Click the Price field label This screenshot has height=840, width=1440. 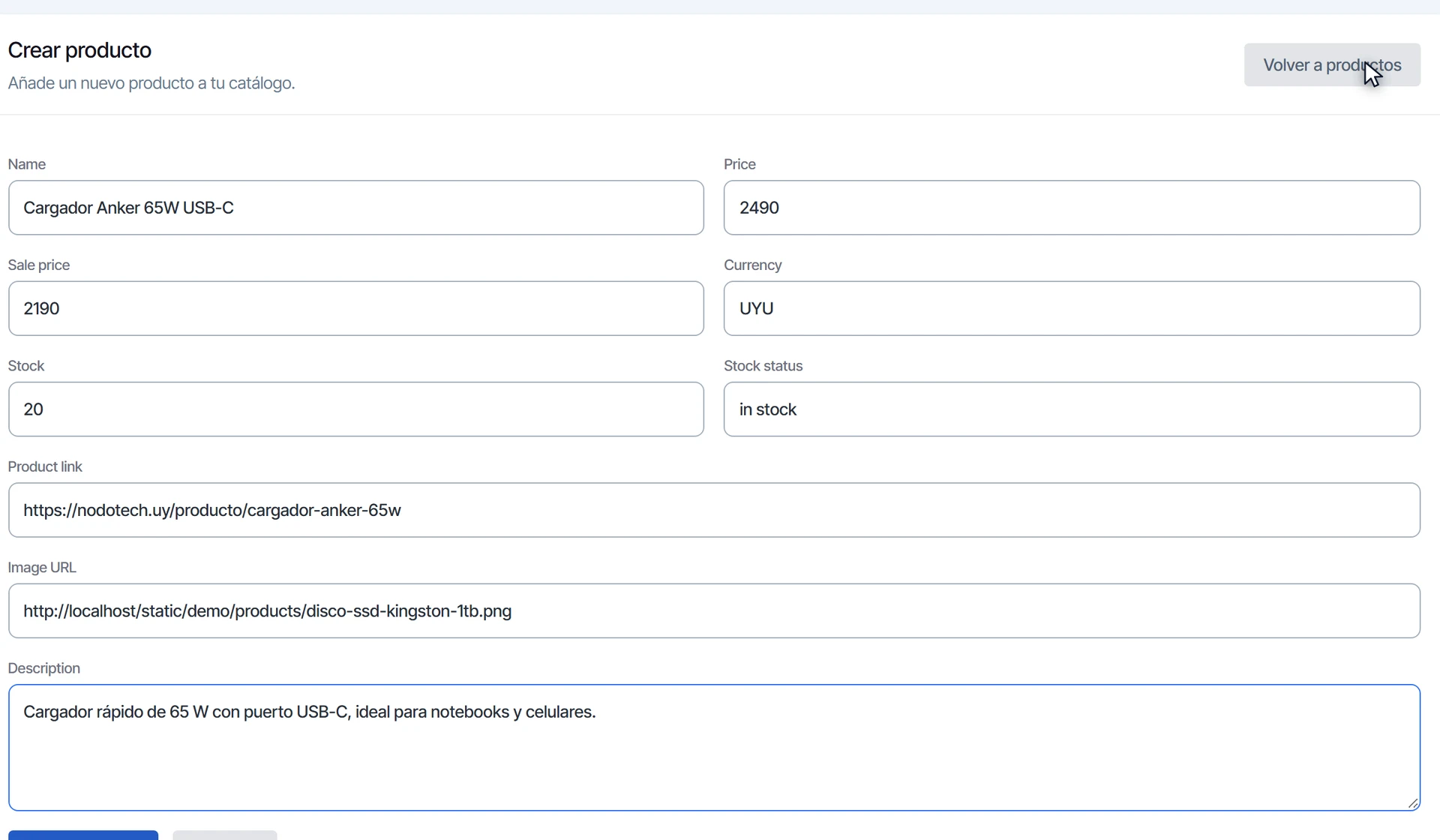[739, 164]
